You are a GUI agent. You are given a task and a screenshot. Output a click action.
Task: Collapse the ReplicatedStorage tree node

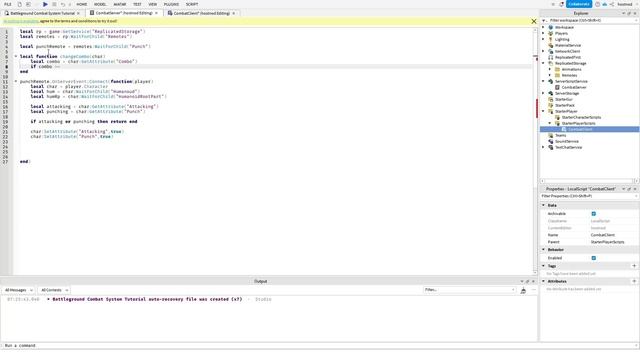coord(543,63)
